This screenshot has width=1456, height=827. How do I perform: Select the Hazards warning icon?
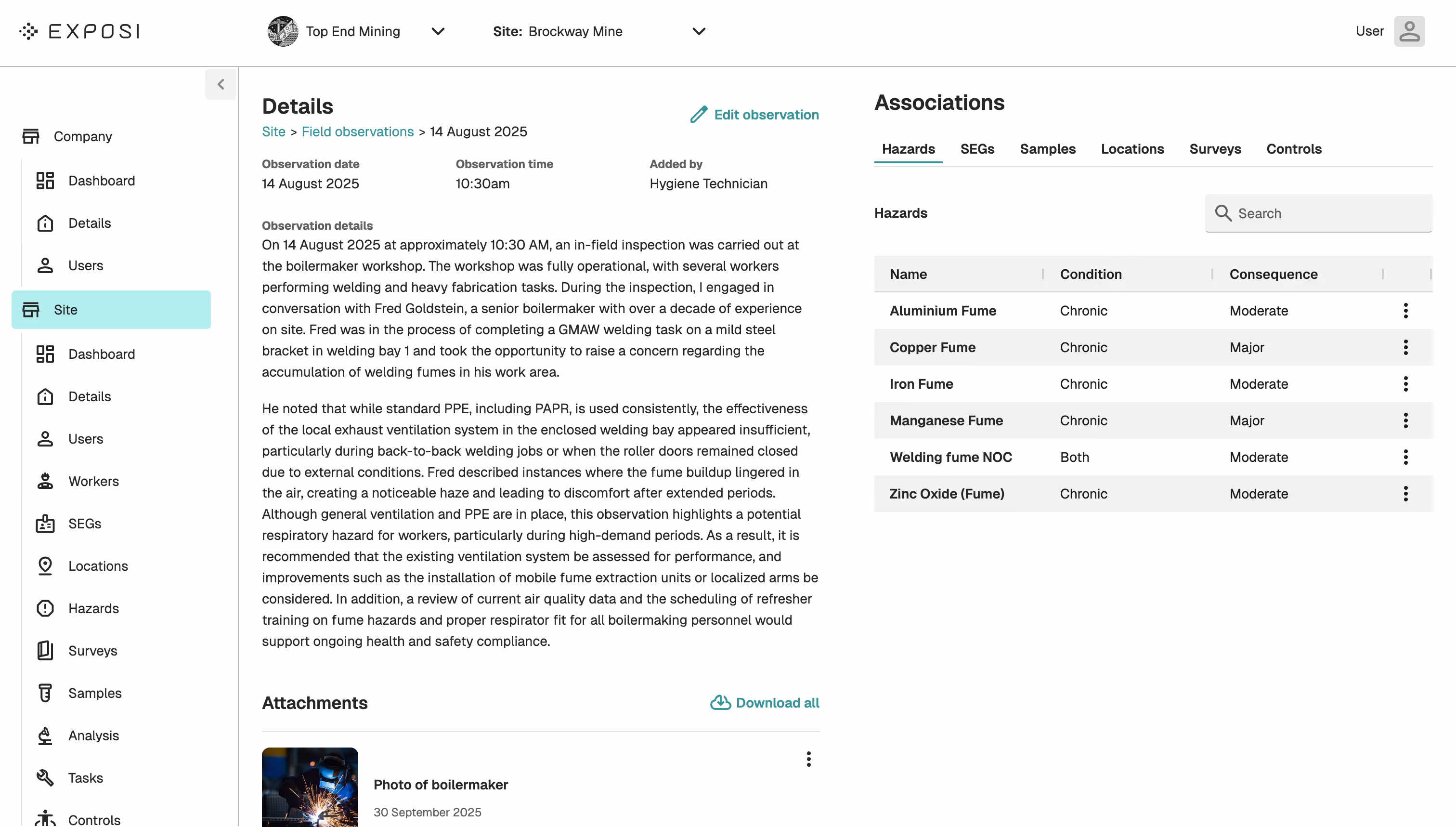click(x=45, y=608)
